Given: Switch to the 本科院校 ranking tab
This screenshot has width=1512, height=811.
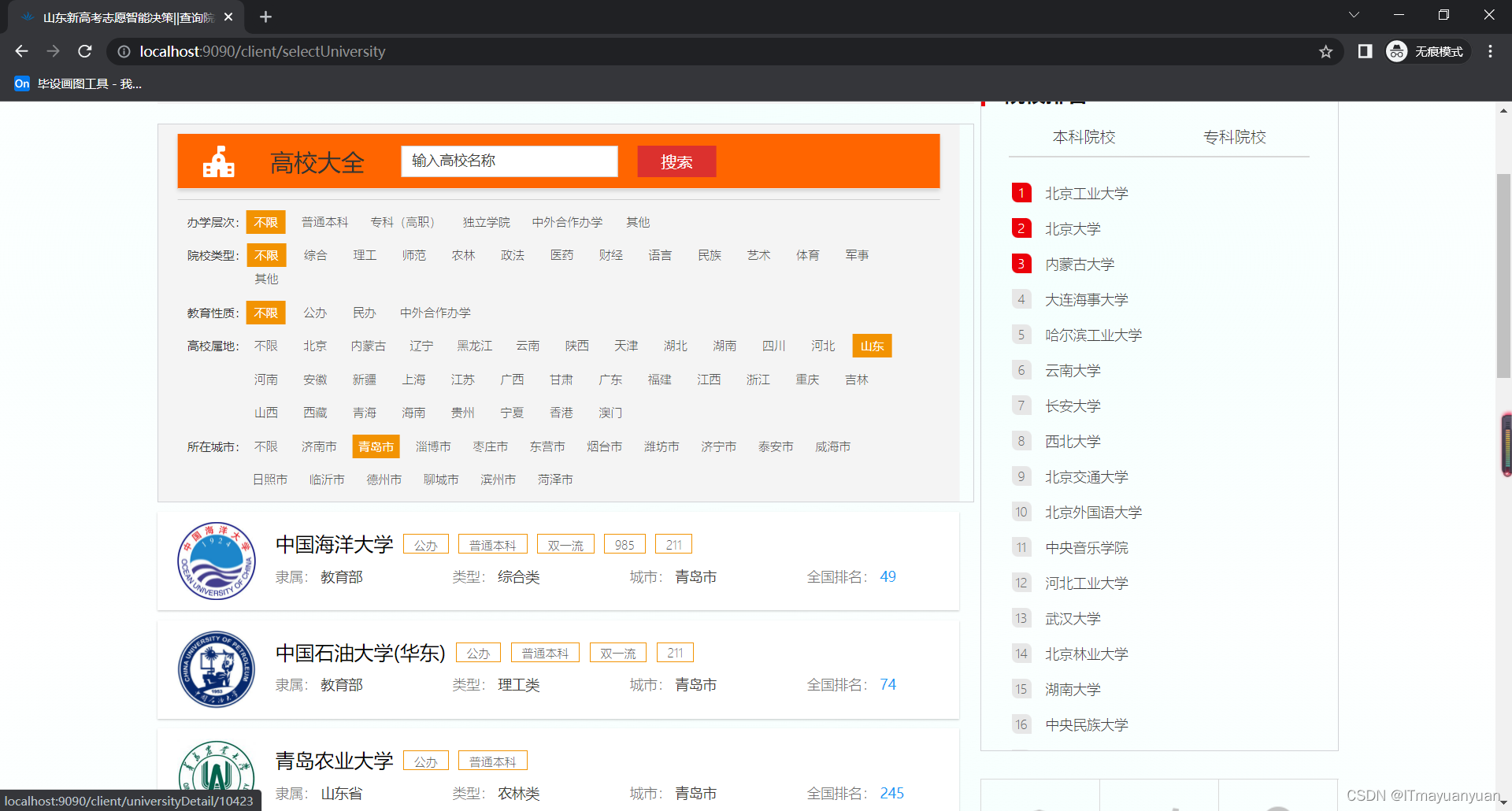Looking at the screenshot, I should point(1084,137).
